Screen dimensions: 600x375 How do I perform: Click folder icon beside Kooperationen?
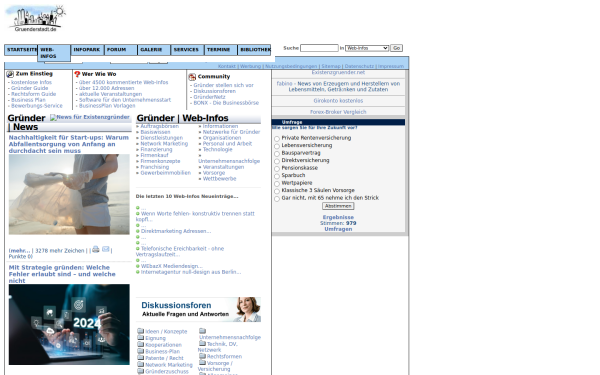coord(140,344)
